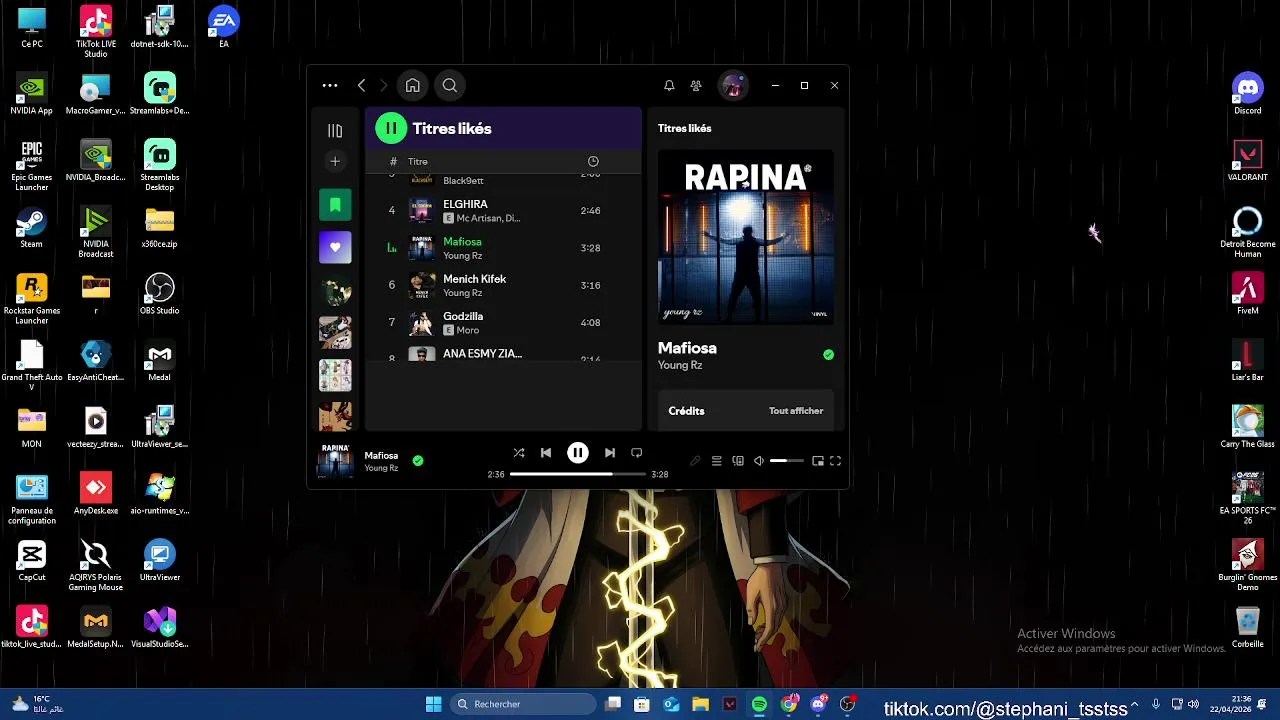Open the Mafiosa cover in player bar
This screenshot has height=720, width=1280.
(335, 461)
